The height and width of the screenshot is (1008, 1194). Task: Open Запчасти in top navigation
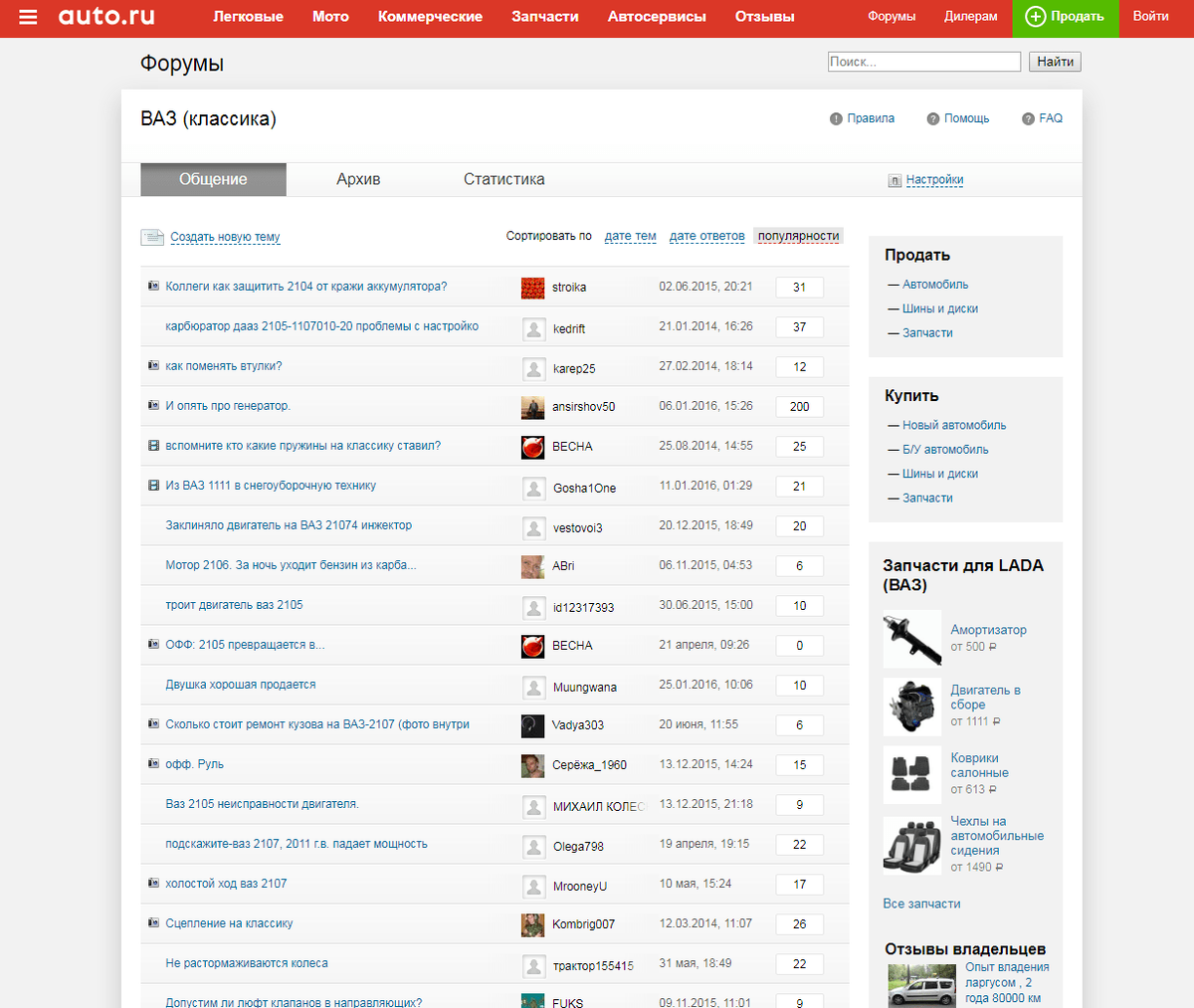click(x=545, y=17)
